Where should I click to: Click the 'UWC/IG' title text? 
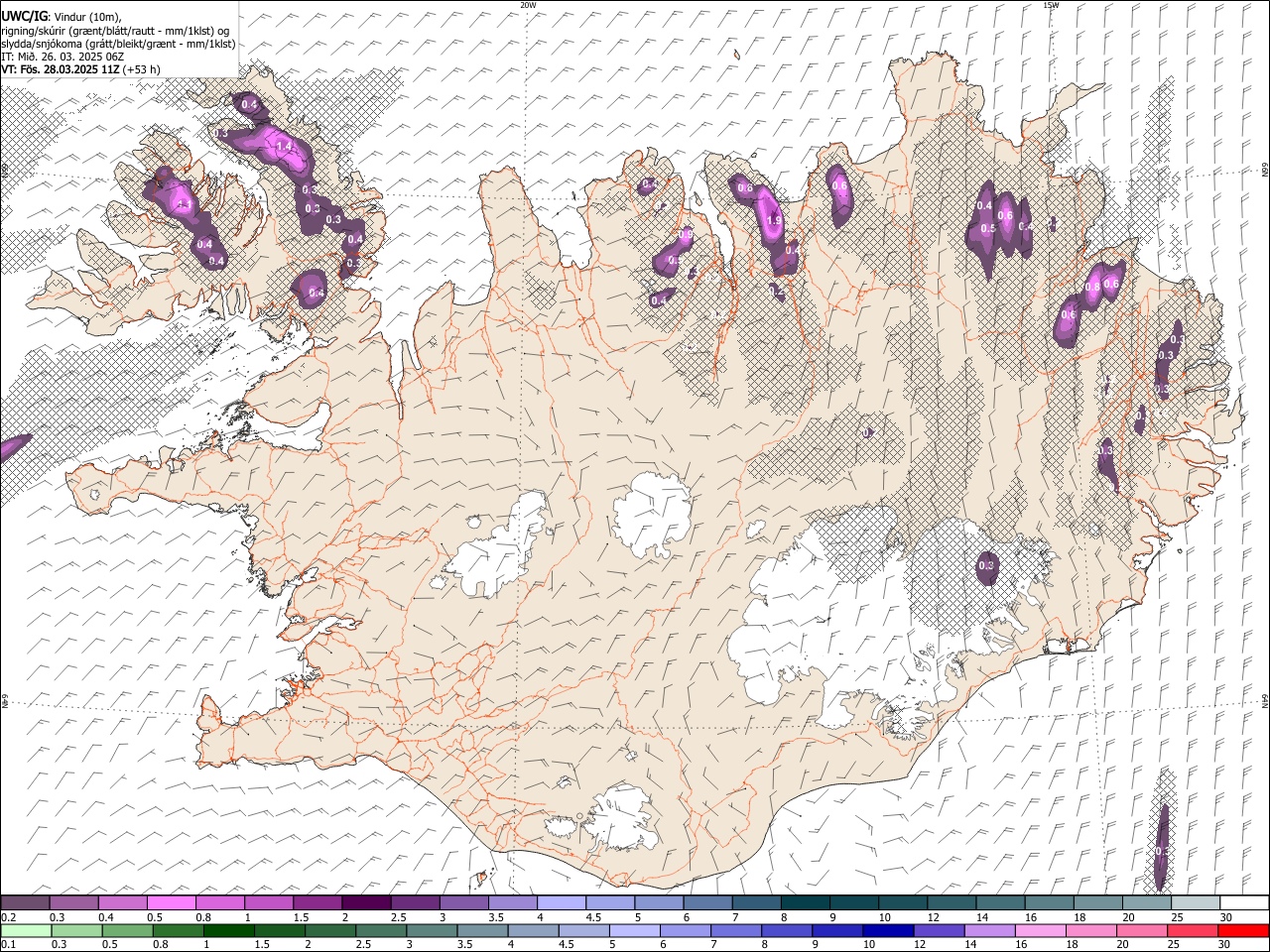pyautogui.click(x=24, y=16)
